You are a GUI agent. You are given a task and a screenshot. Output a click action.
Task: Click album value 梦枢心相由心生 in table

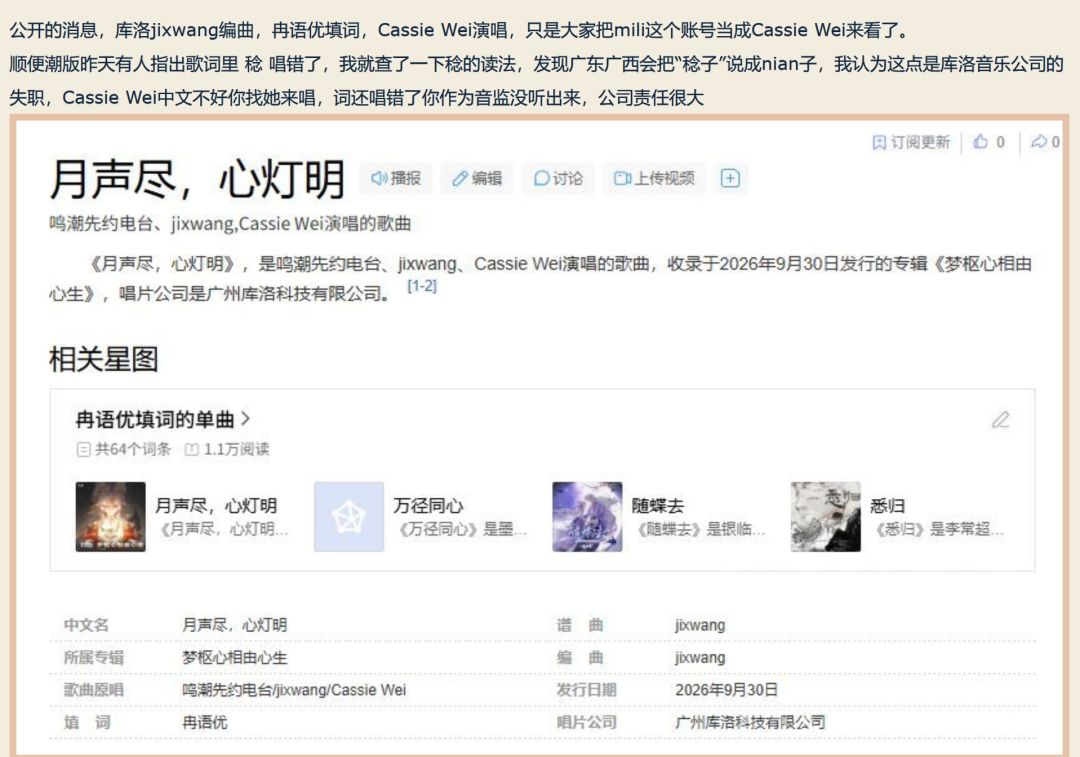click(234, 657)
